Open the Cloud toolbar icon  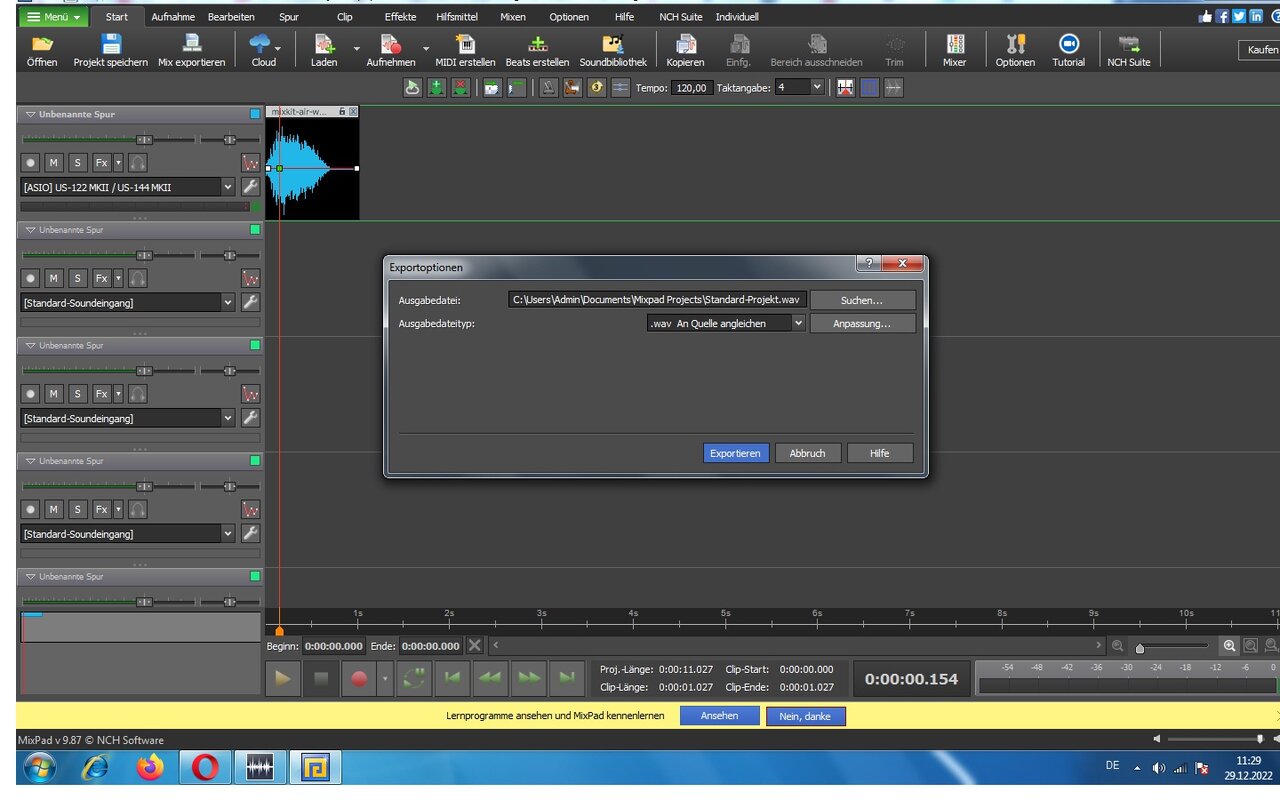click(261, 44)
